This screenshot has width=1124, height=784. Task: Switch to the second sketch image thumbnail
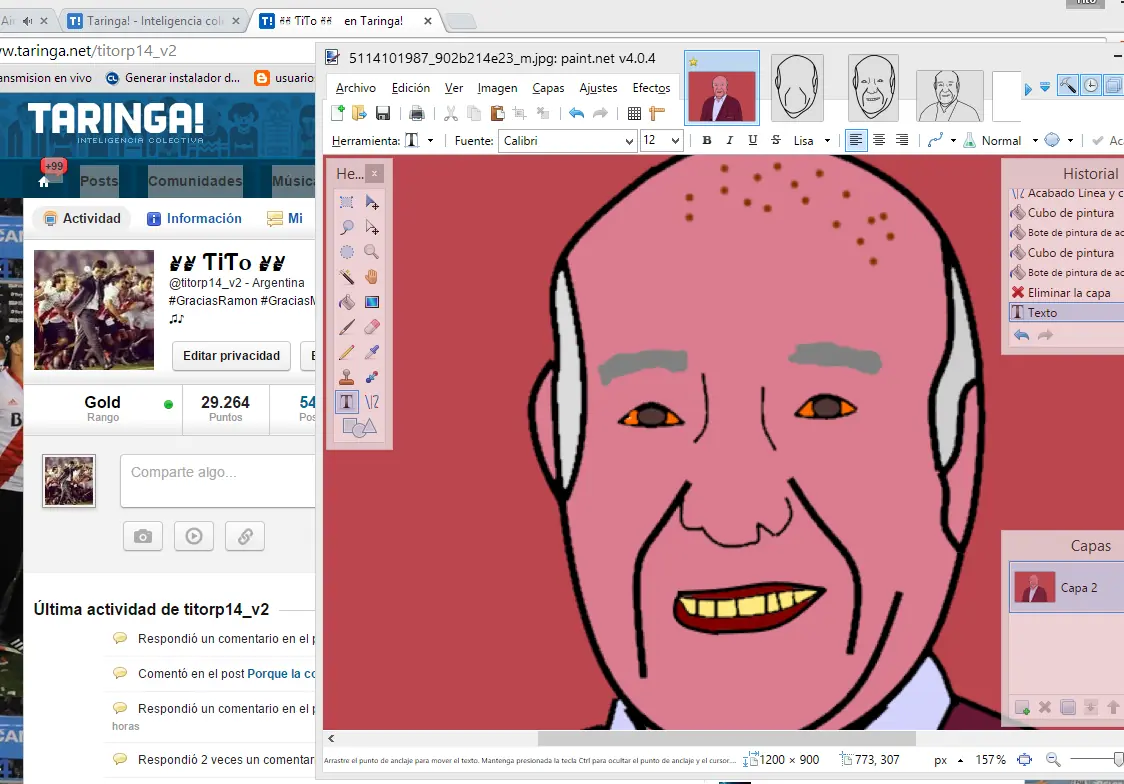[873, 87]
